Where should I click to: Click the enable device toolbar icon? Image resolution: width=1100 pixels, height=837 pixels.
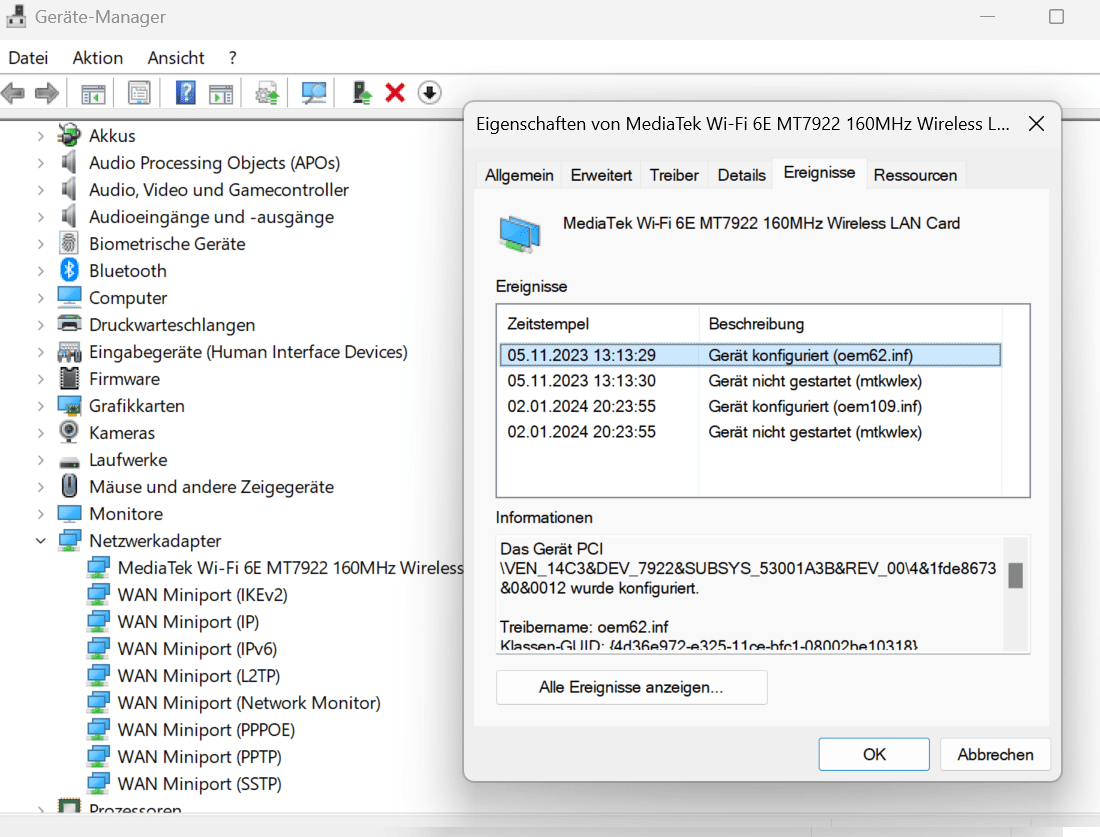(362, 93)
